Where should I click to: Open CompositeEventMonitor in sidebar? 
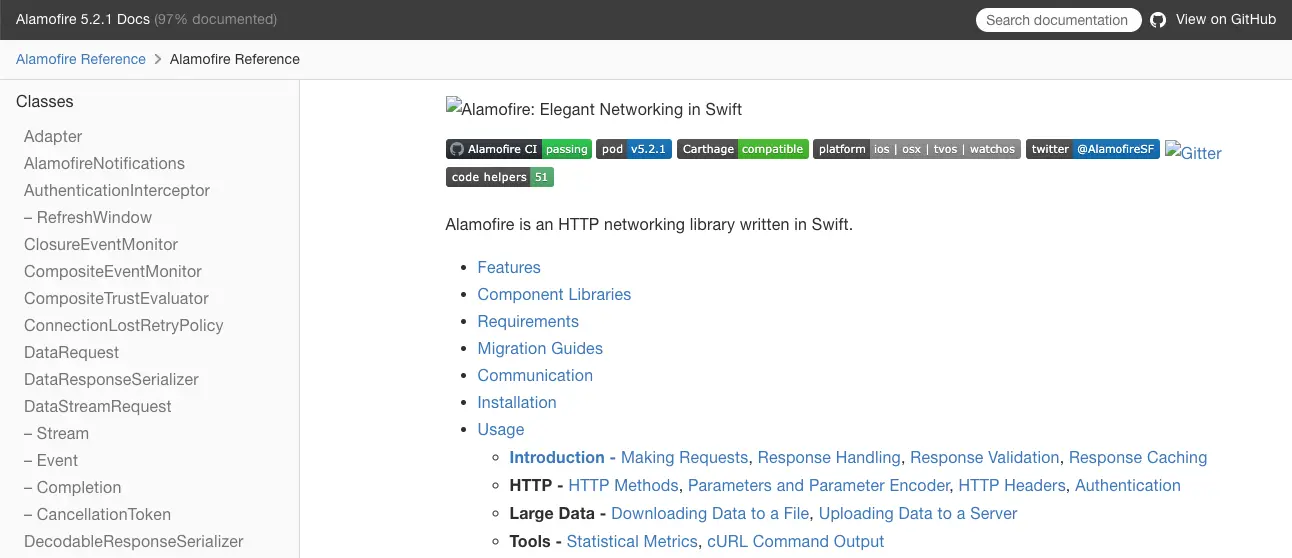point(113,271)
